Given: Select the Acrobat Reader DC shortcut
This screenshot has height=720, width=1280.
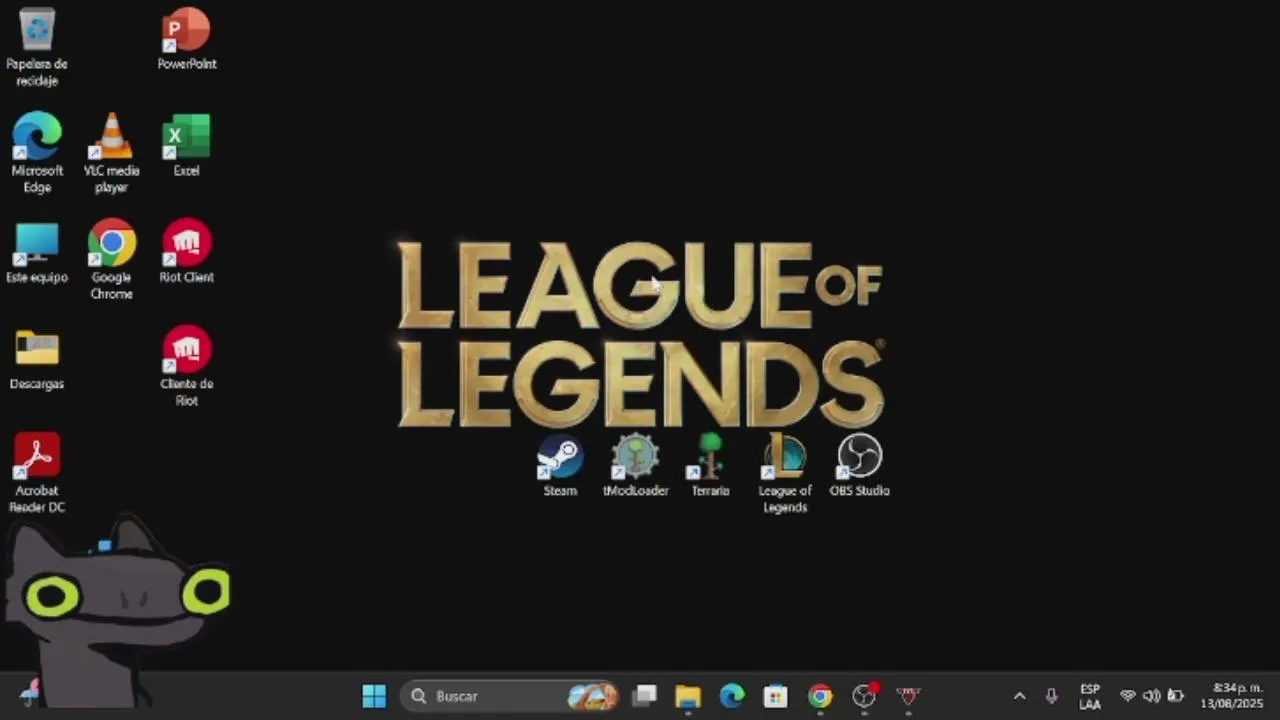Looking at the screenshot, I should point(37,473).
